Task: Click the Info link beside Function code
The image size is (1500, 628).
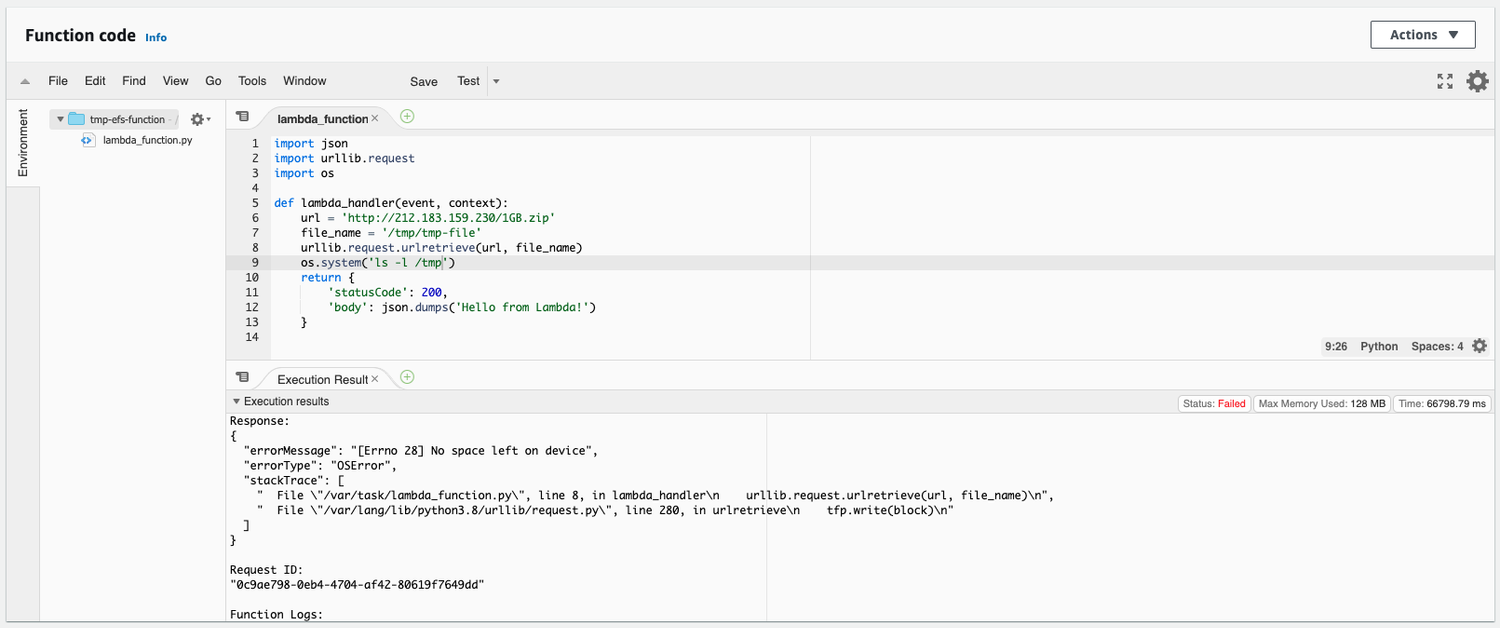Action: [156, 37]
